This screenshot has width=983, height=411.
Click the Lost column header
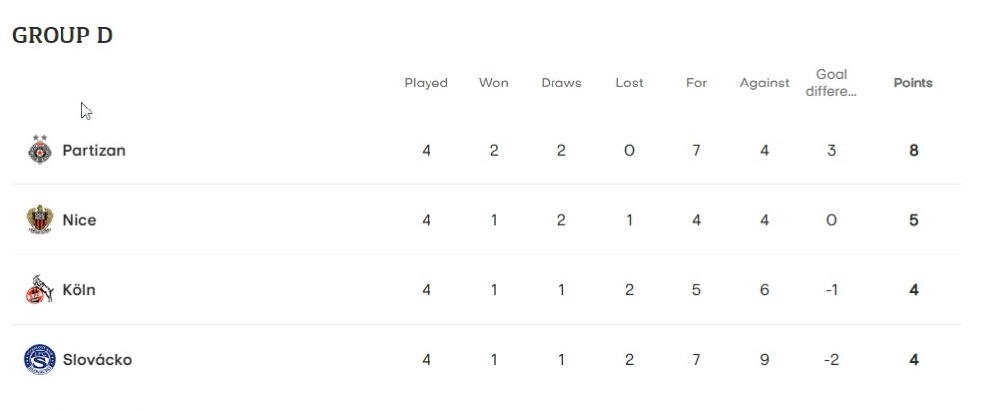tap(629, 83)
